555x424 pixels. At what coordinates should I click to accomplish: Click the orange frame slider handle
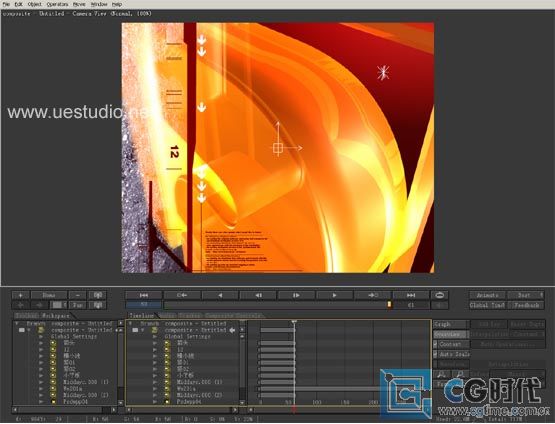(389, 305)
